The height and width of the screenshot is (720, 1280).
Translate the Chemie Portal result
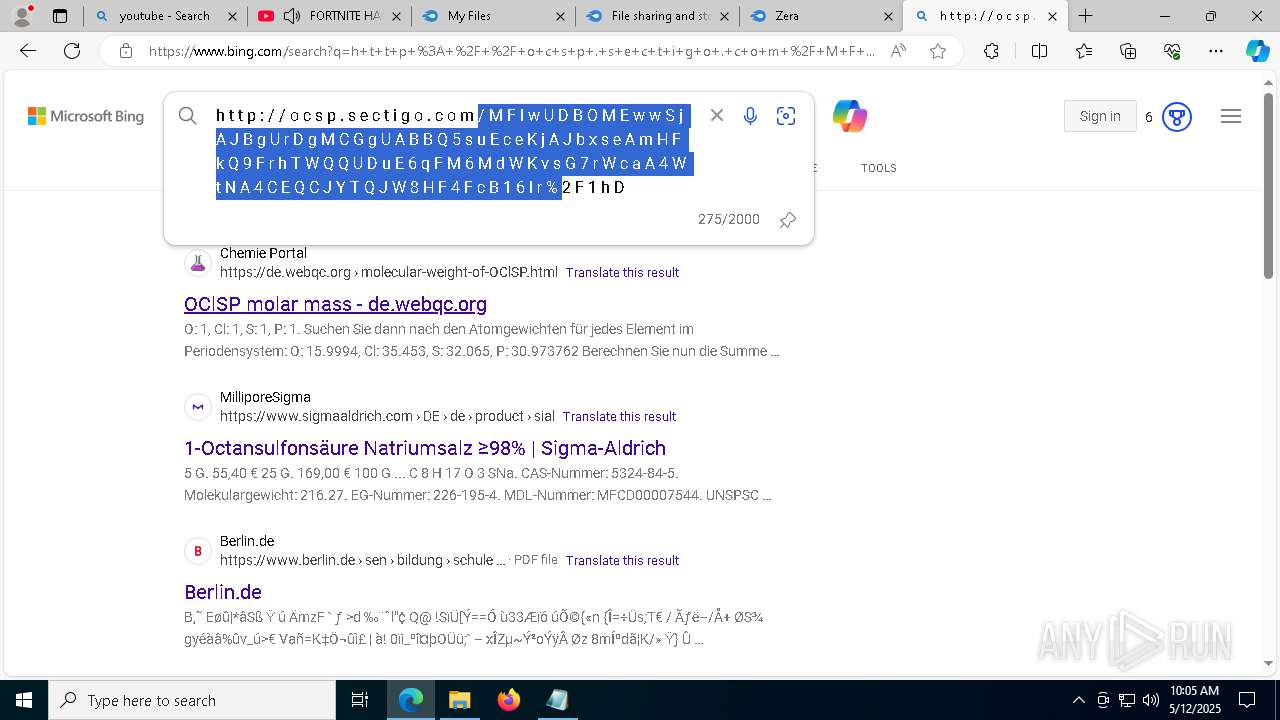(x=622, y=272)
